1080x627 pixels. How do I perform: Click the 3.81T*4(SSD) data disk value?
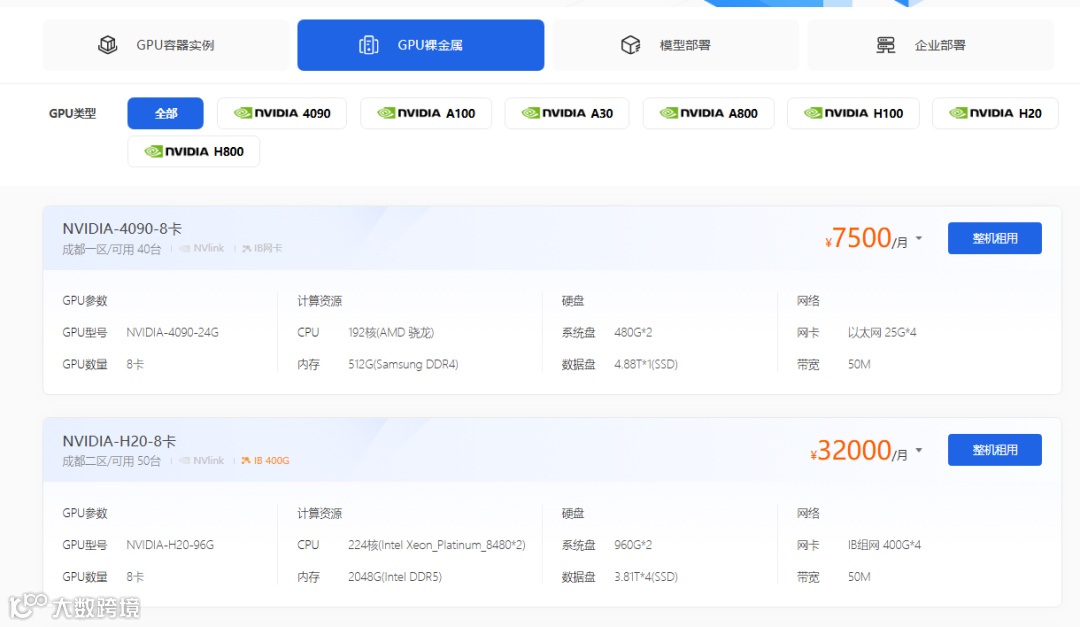[x=646, y=577]
